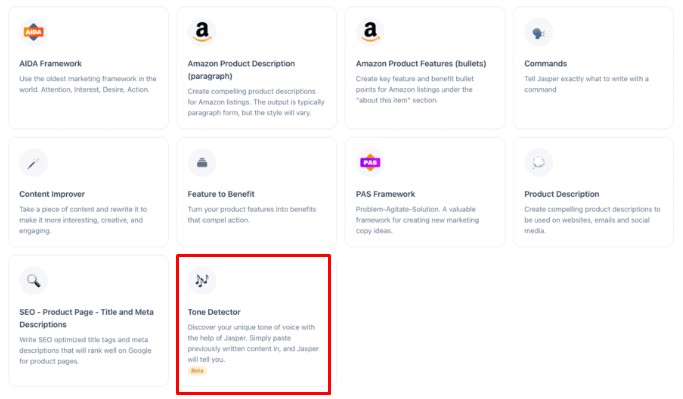The width and height of the screenshot is (683, 399).
Task: Open the Commands template heading
Action: tap(545, 64)
